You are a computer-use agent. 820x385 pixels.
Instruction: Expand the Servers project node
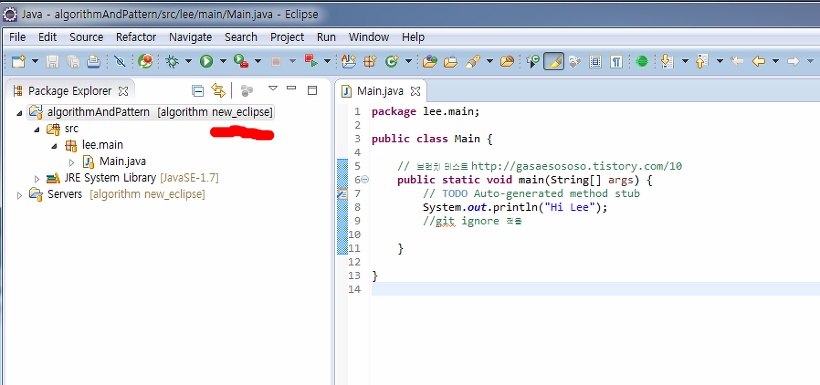pos(19,195)
